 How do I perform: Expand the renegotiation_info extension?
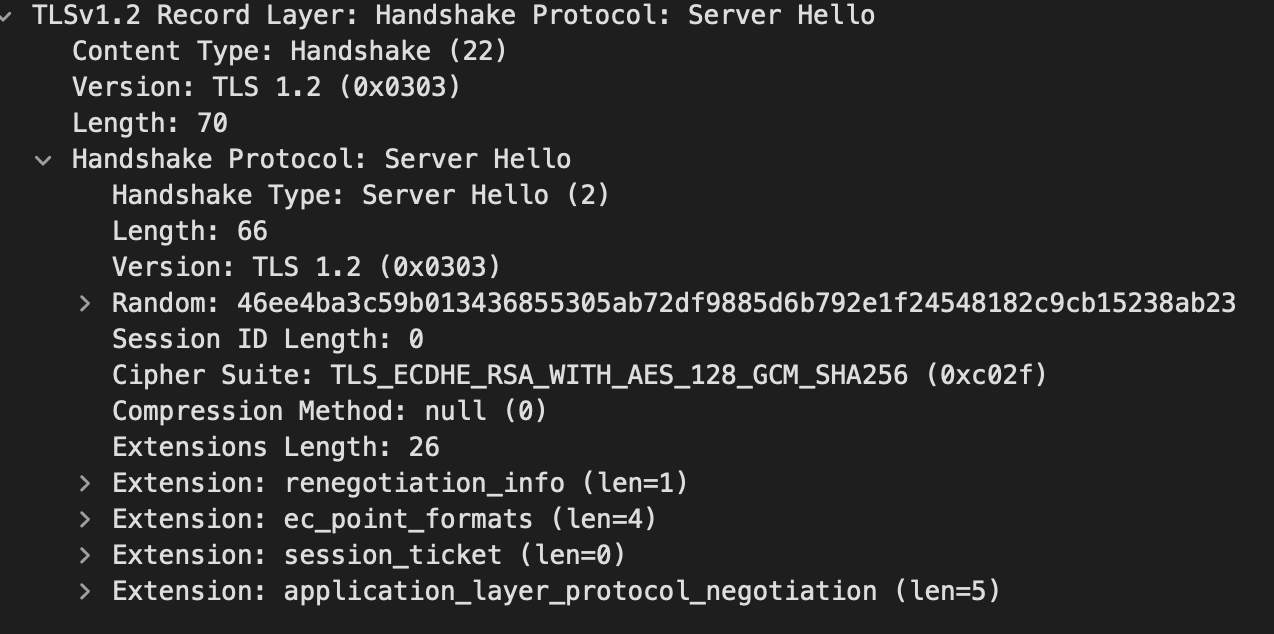click(85, 483)
